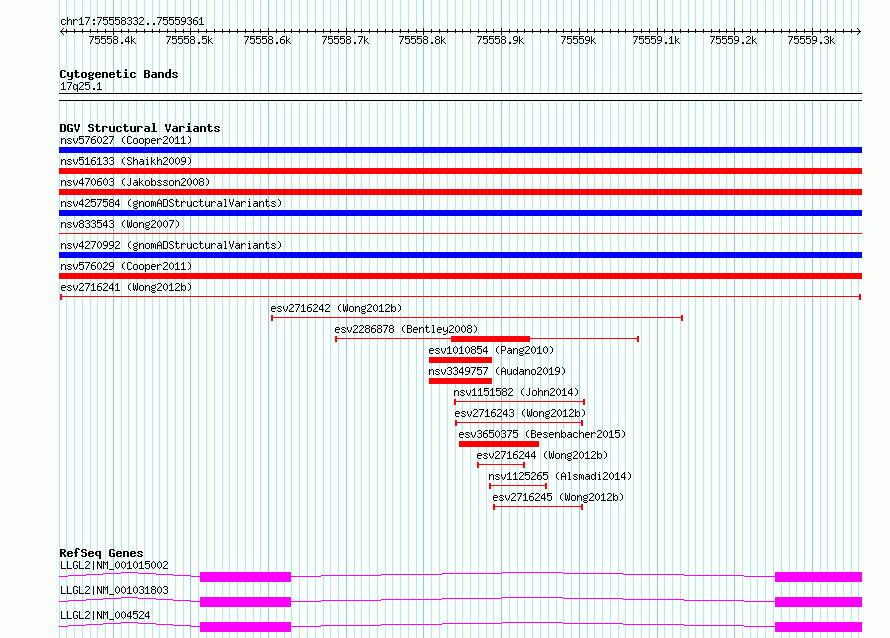The height and width of the screenshot is (638, 890).
Task: Click the 75558.4k ruler tick label
Action: click(x=112, y=40)
